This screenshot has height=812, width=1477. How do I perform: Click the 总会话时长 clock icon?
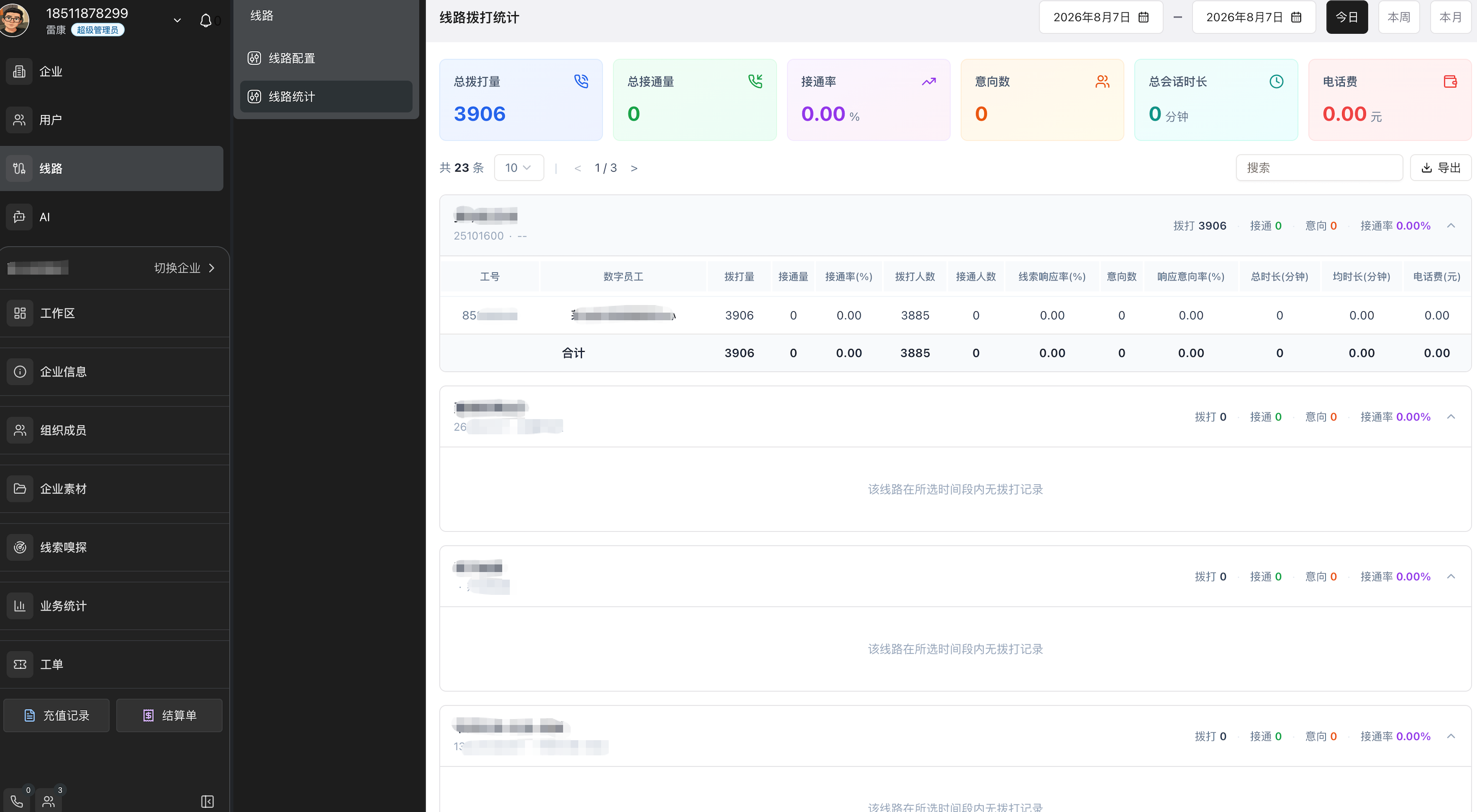1276,82
